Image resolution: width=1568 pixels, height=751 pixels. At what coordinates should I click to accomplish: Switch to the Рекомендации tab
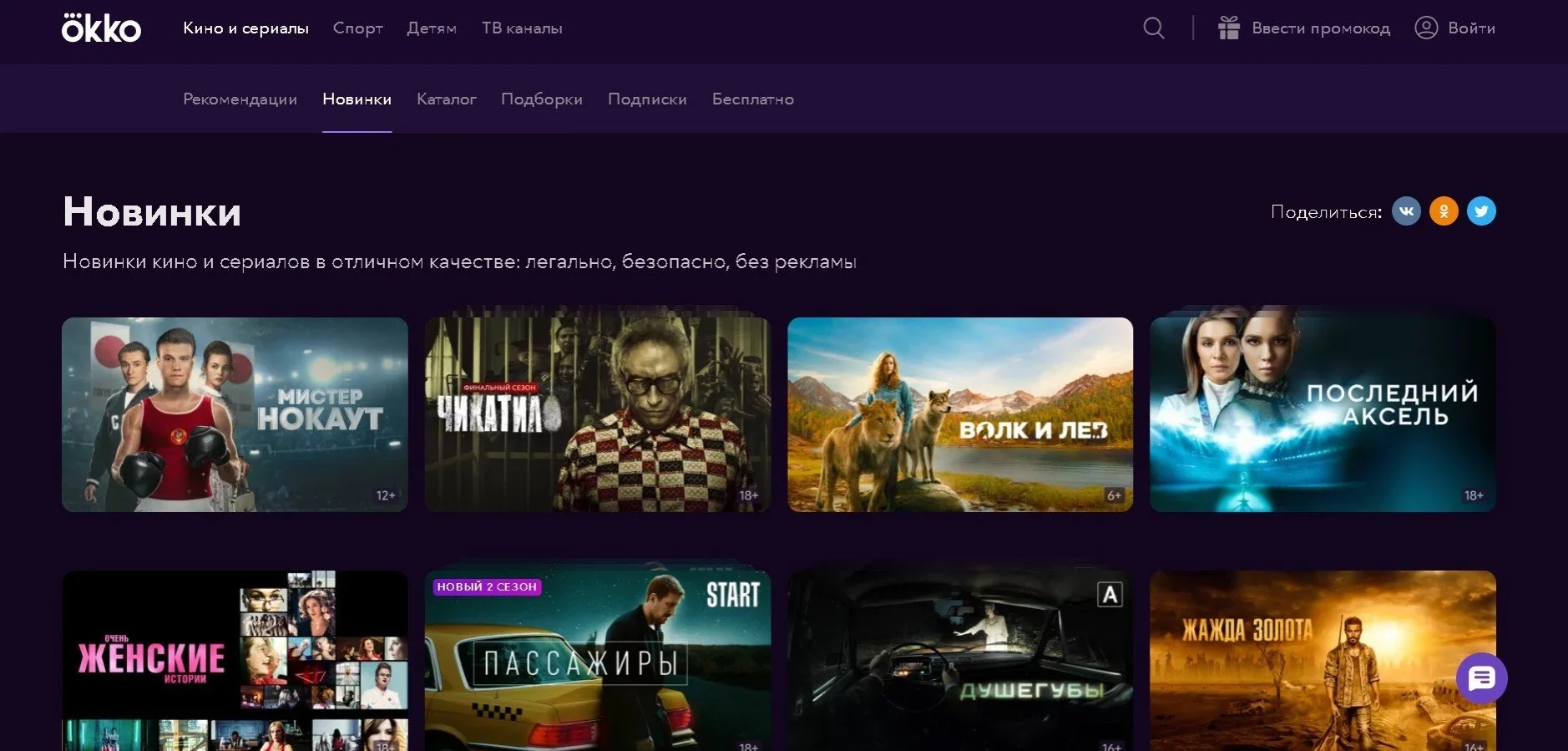click(240, 99)
